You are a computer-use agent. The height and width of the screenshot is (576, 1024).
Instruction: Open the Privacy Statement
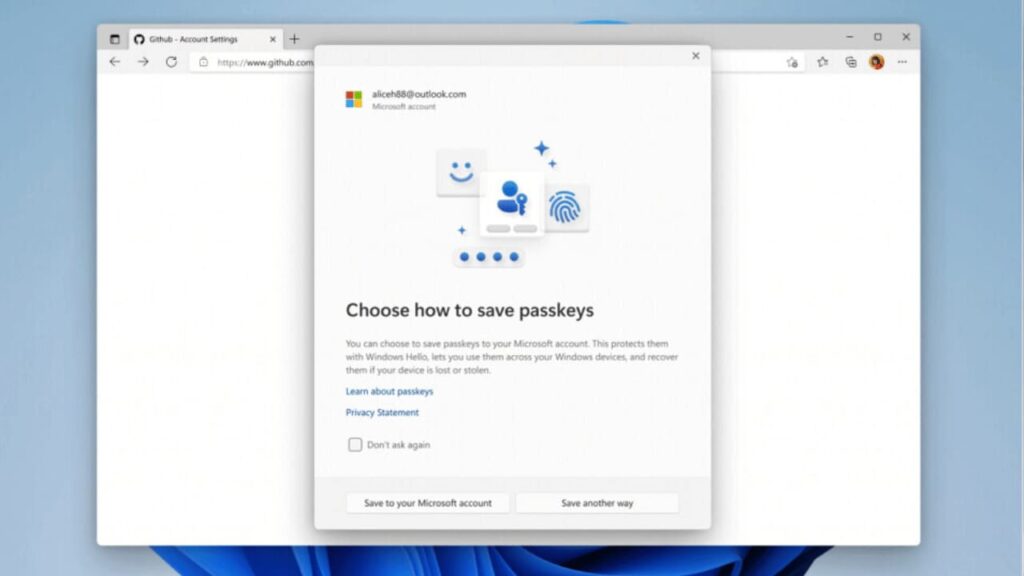[382, 412]
